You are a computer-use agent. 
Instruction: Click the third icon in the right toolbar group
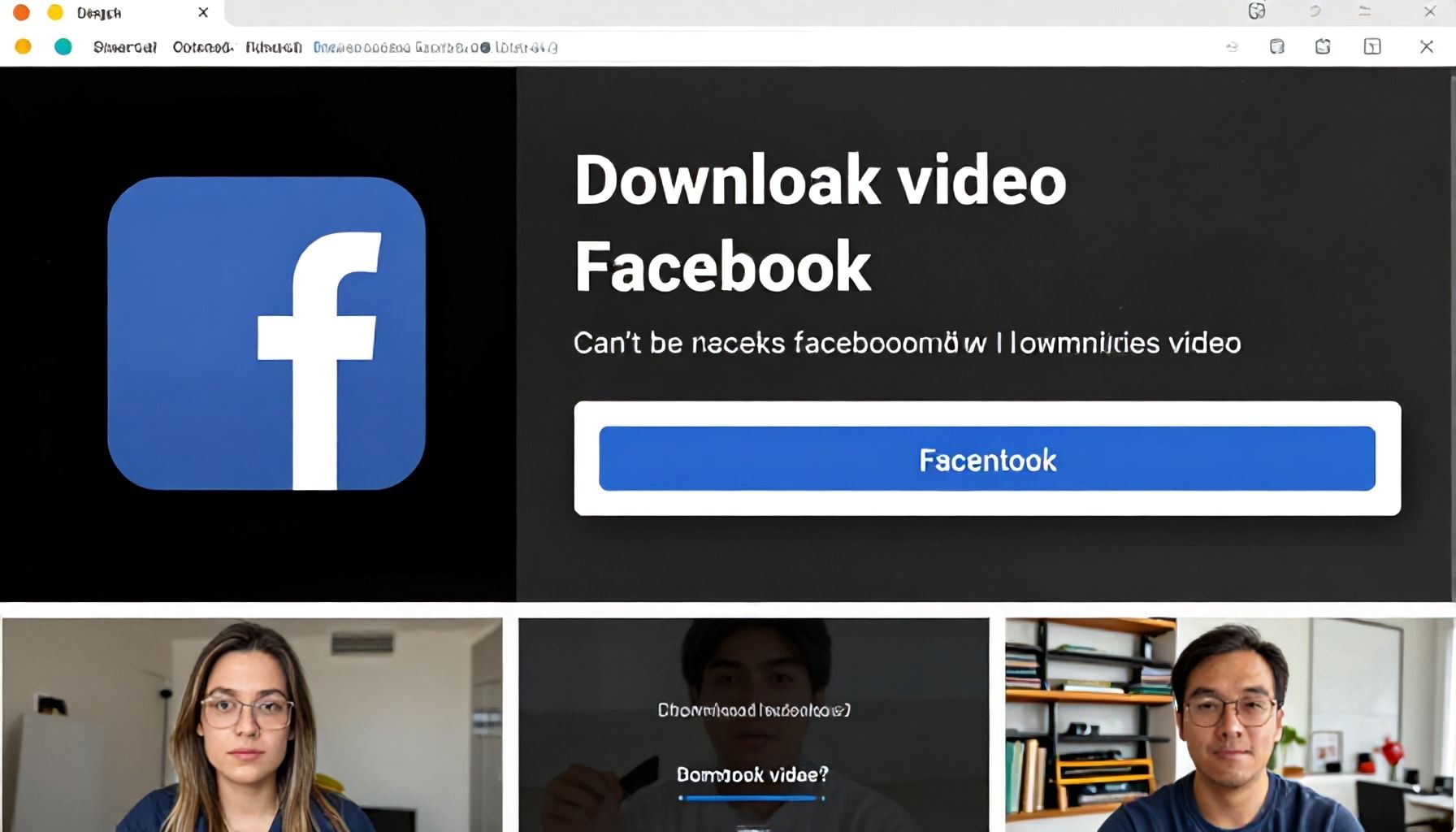click(1323, 47)
